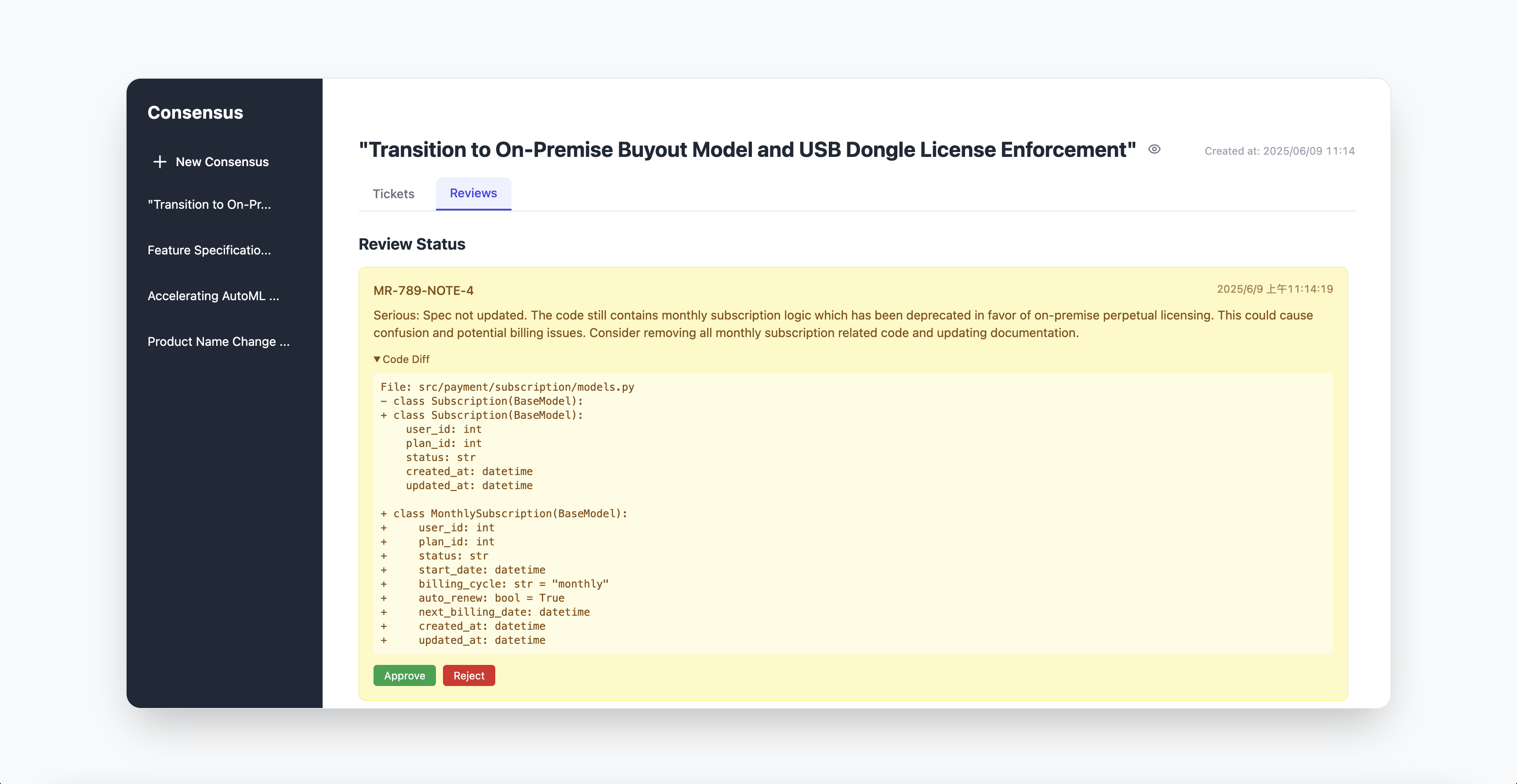Screen dimensions: 1517x784
Task: Collapse the Code Diff disclosure triangle
Action: click(x=377, y=359)
